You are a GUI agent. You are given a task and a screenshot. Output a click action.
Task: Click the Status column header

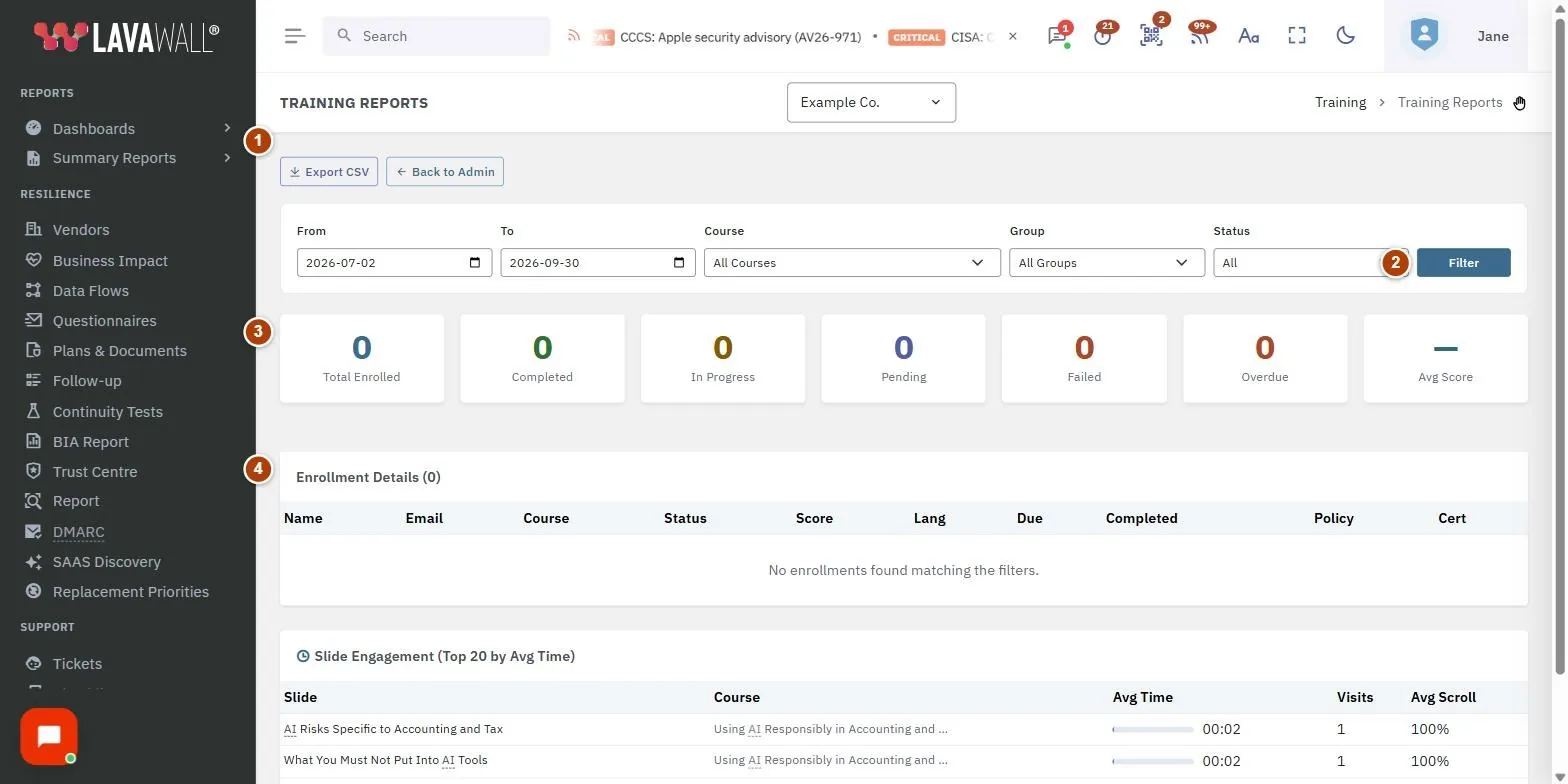(x=685, y=518)
